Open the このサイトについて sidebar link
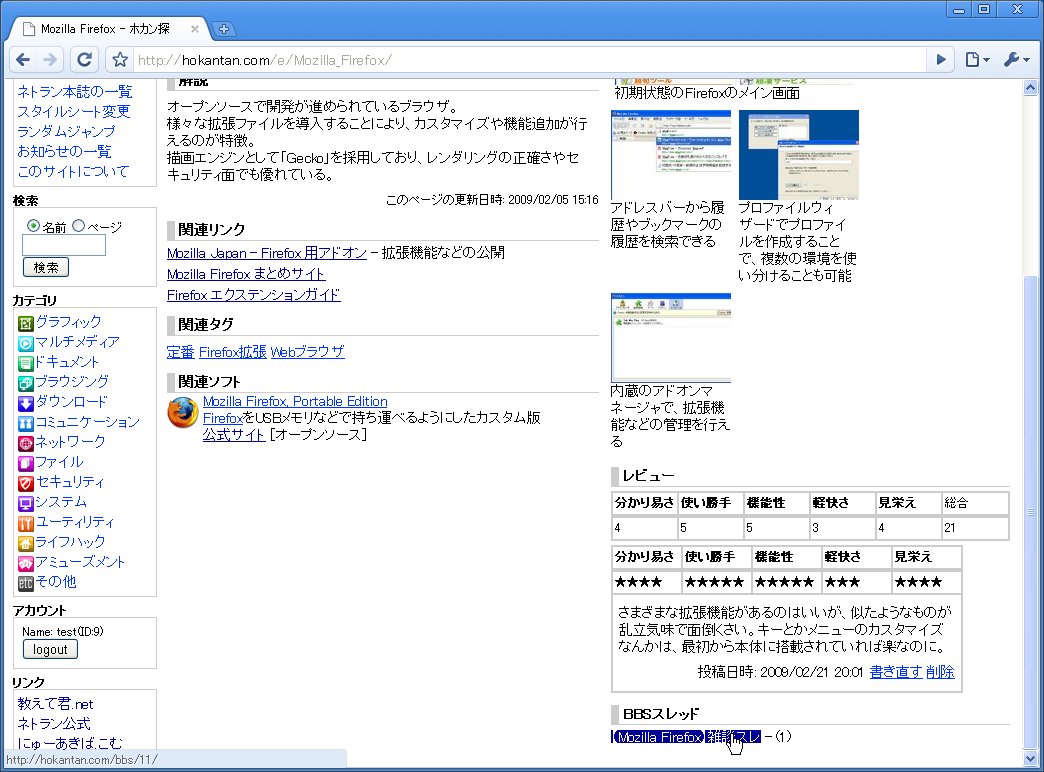 point(73,171)
